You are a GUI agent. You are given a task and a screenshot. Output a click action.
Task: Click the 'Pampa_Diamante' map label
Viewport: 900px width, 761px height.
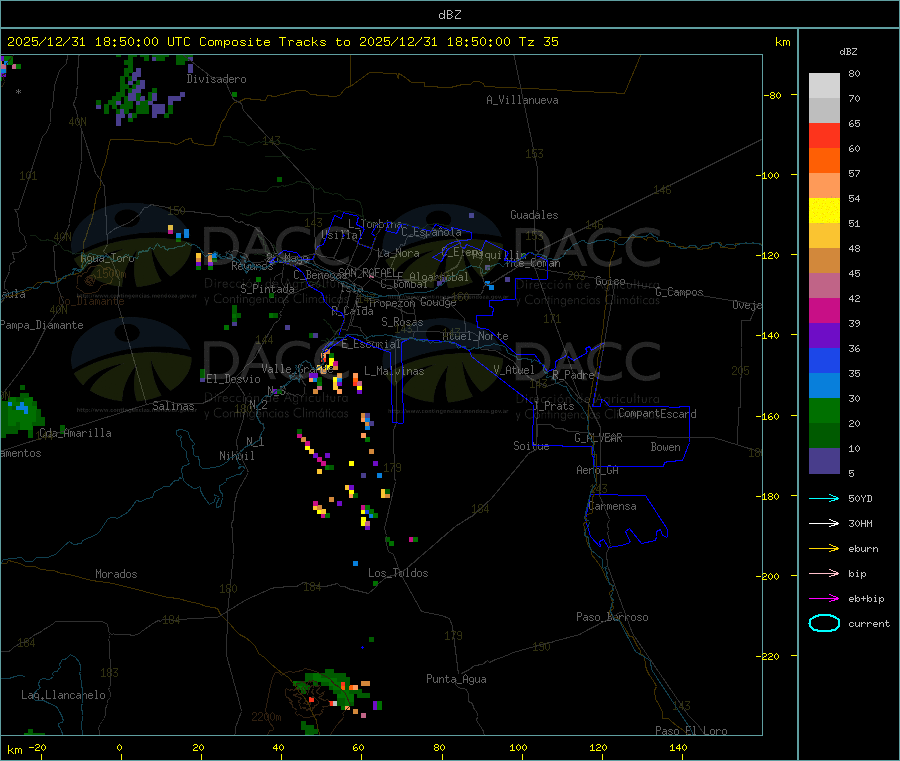click(42, 325)
